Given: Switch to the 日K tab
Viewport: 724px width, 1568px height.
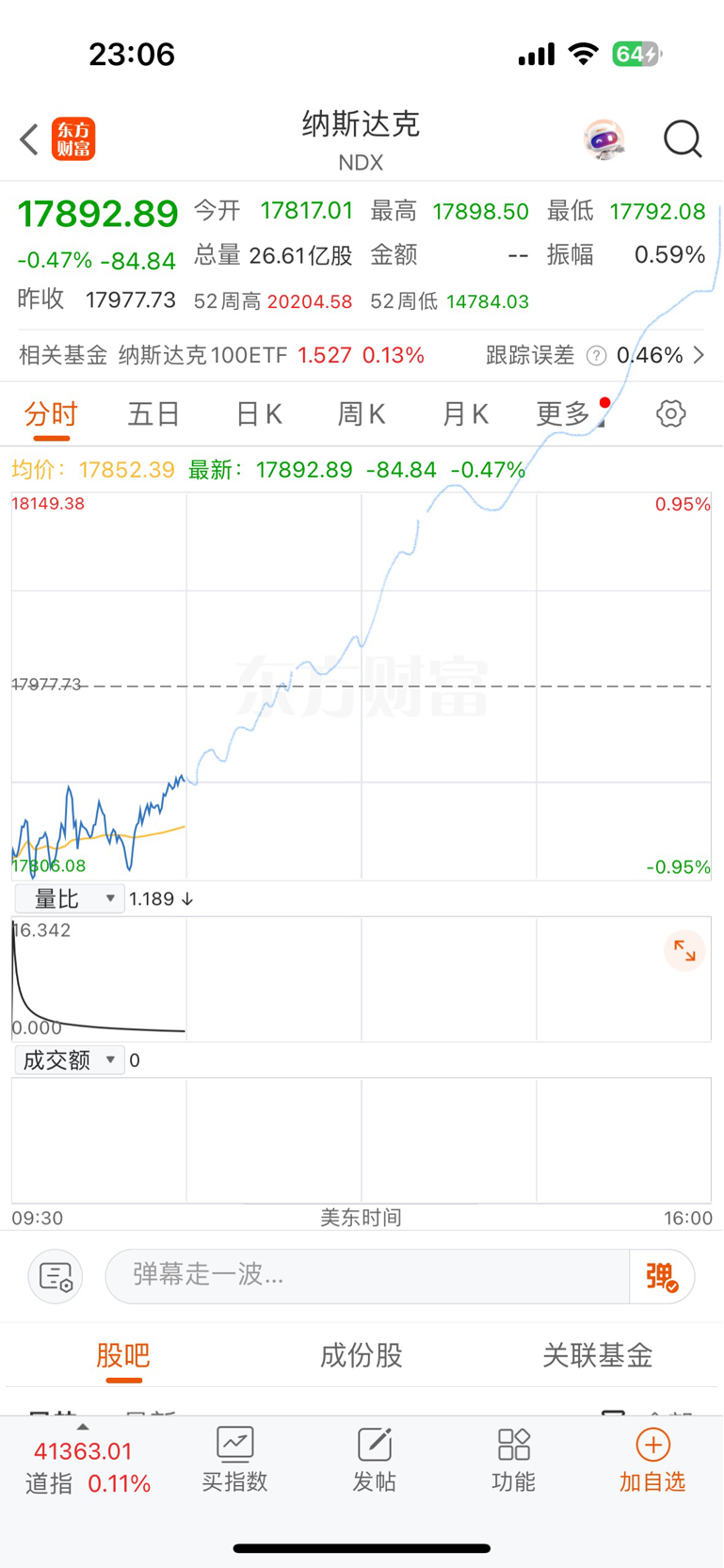Looking at the screenshot, I should (259, 413).
